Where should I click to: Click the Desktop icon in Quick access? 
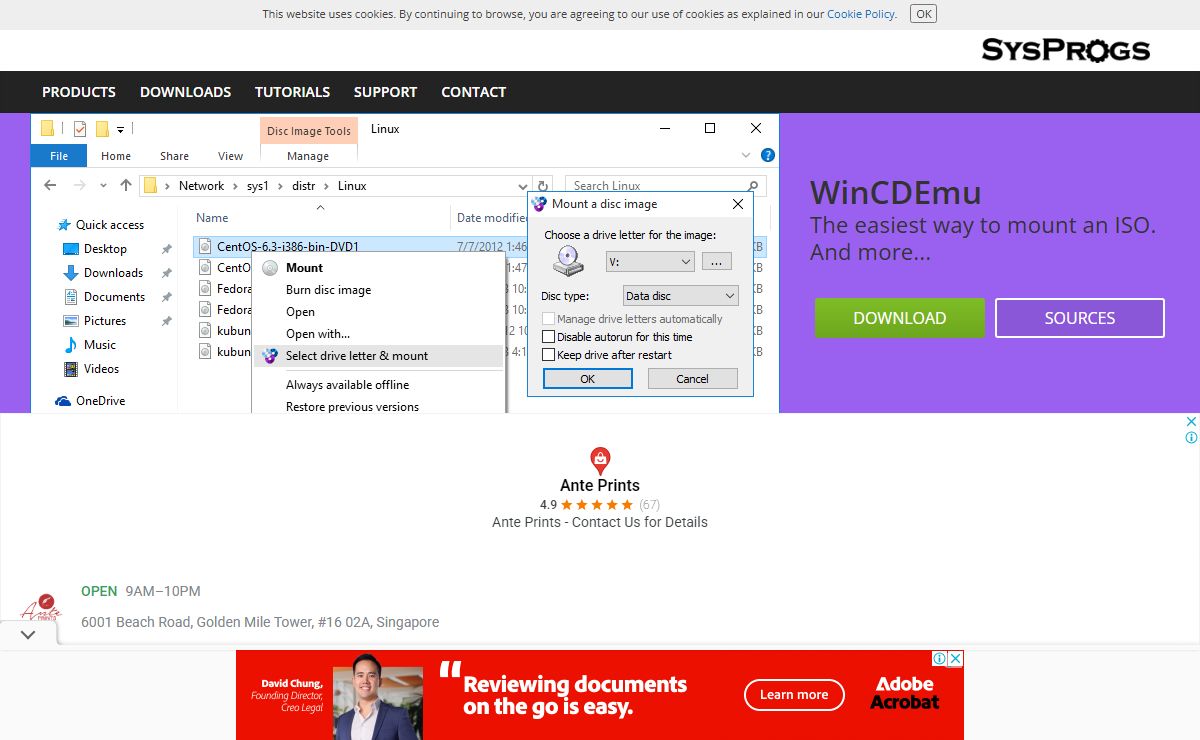click(x=70, y=249)
